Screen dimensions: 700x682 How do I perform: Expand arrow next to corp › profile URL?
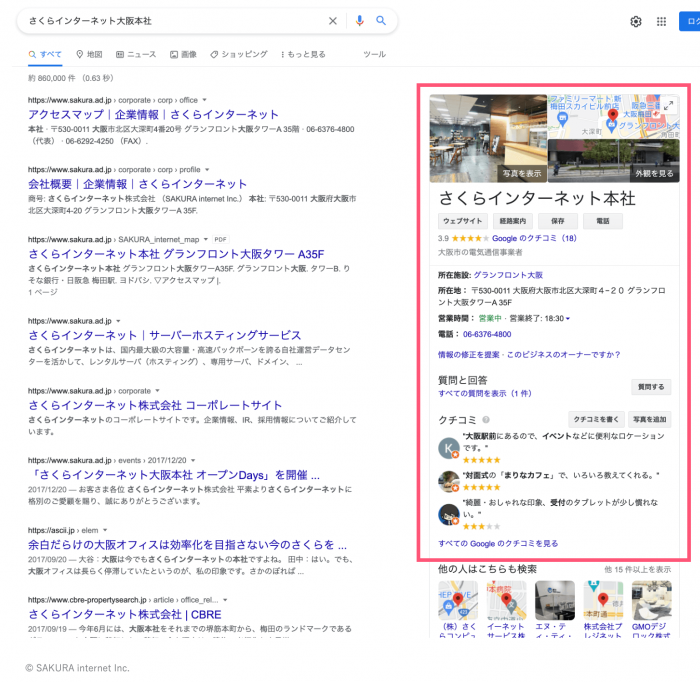point(207,170)
